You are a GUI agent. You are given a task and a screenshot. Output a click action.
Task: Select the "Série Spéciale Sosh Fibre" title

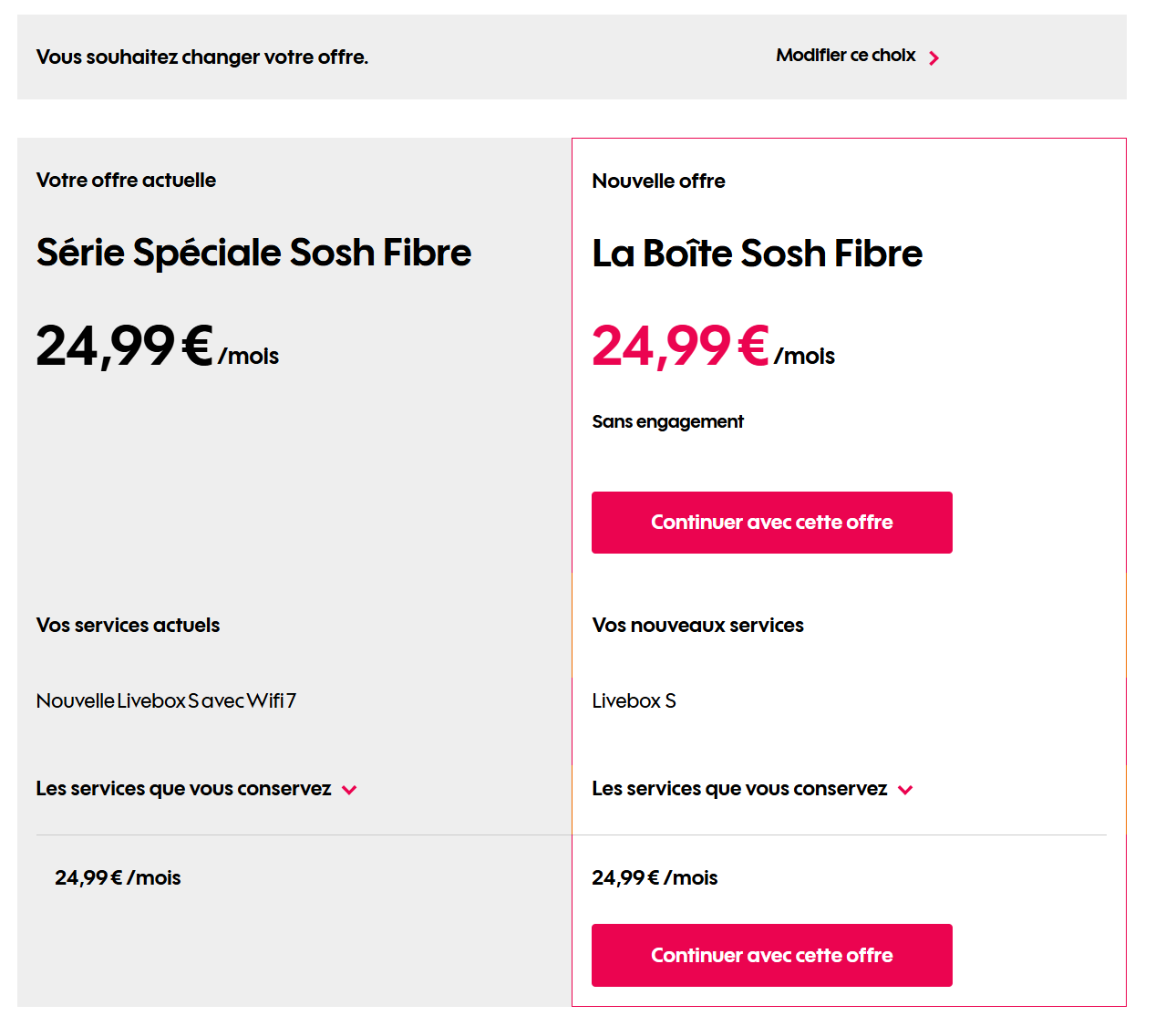253,253
